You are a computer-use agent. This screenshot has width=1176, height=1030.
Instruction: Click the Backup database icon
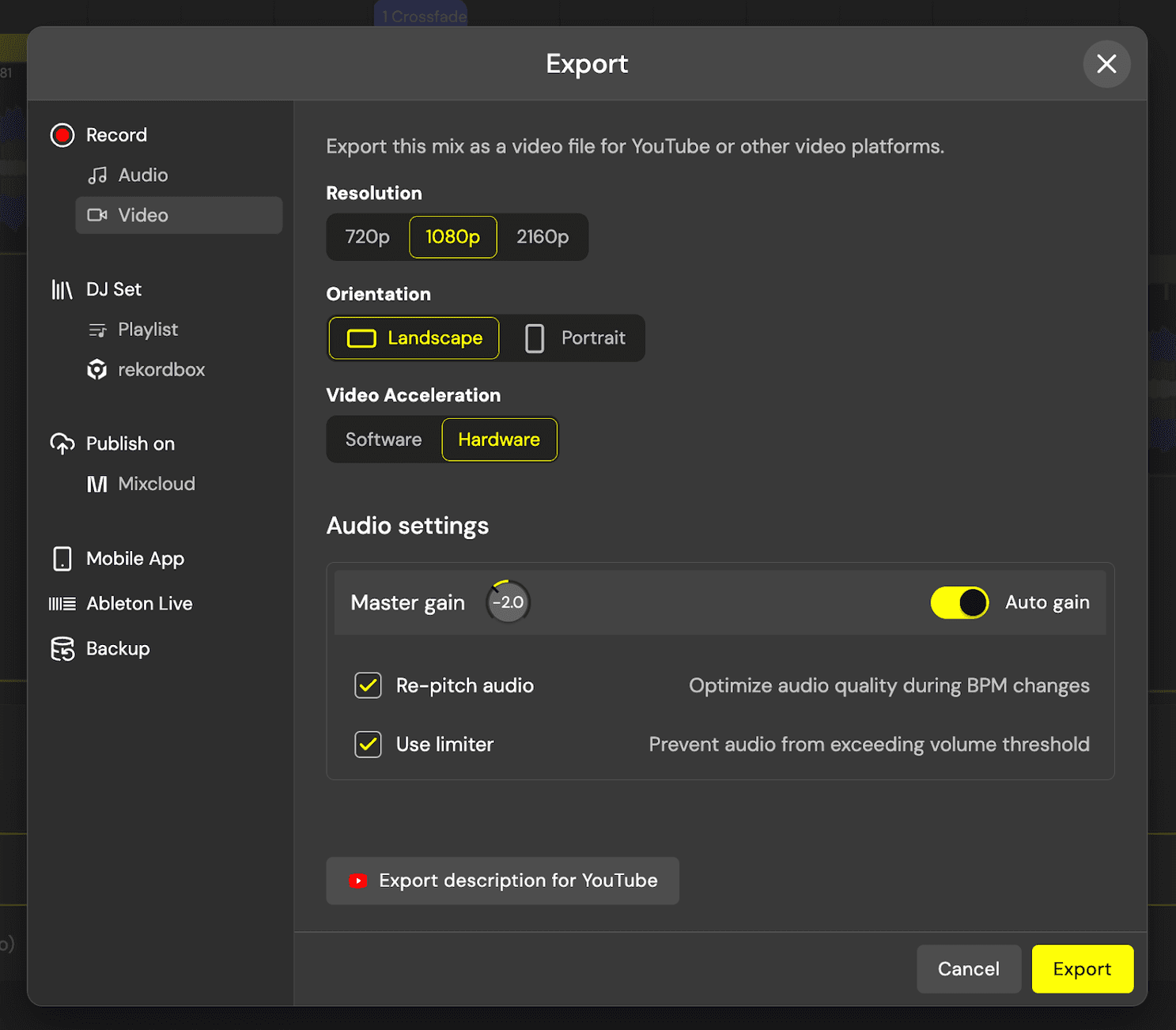(62, 648)
